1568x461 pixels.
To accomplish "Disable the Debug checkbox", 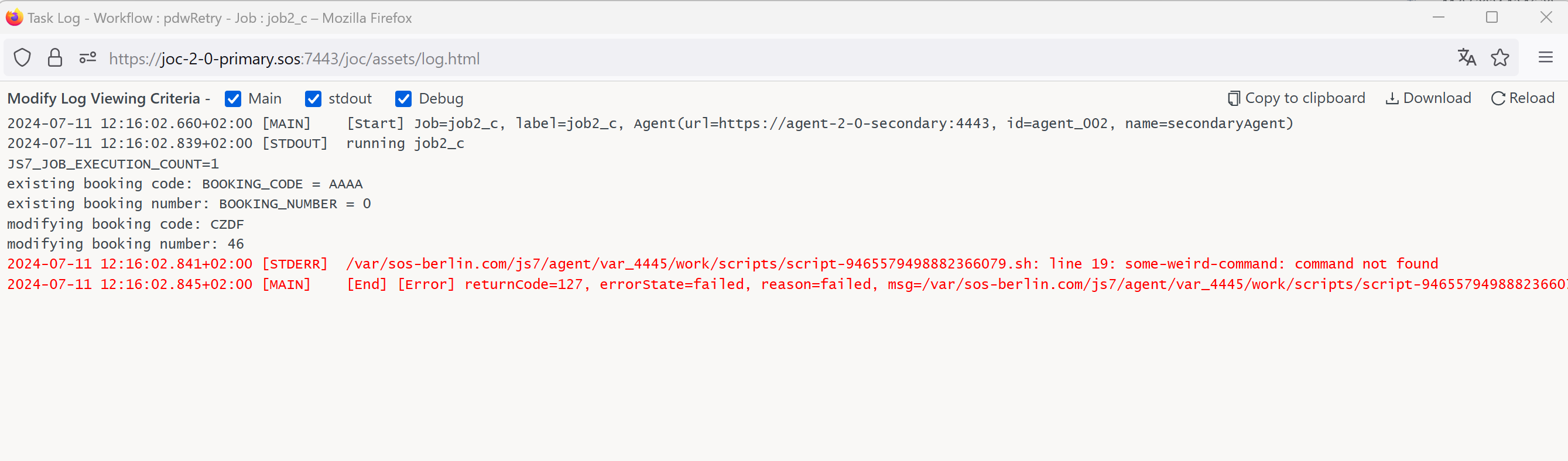I will point(403,98).
